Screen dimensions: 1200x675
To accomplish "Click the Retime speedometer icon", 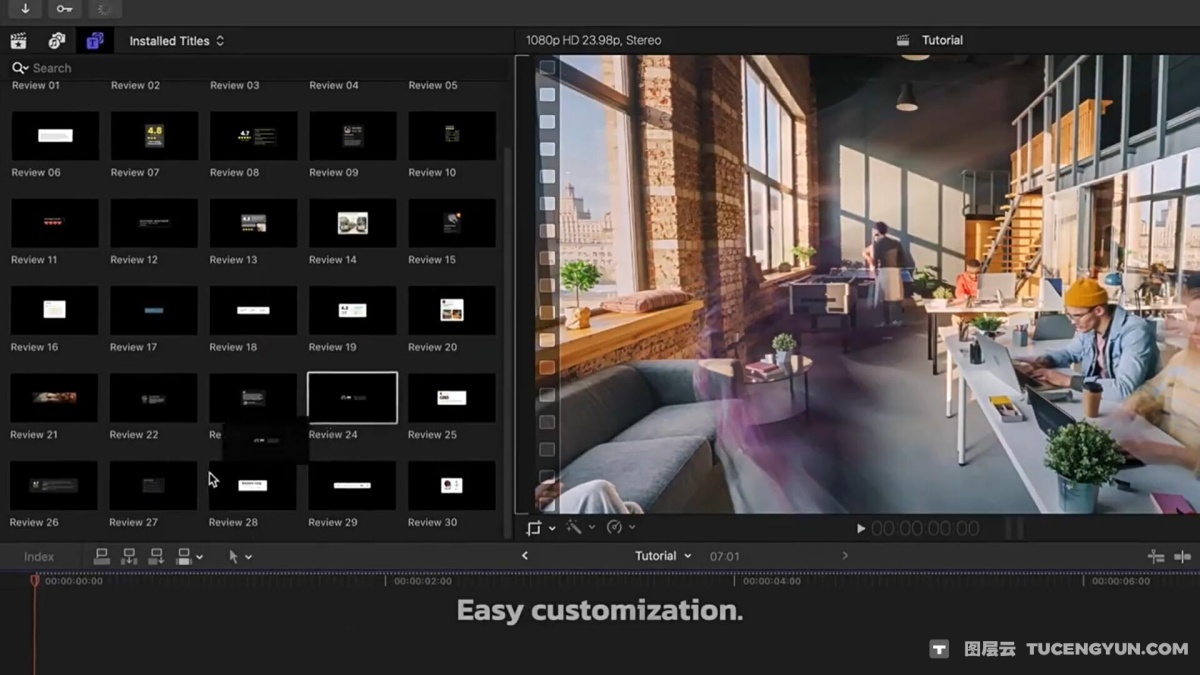I will (x=614, y=527).
